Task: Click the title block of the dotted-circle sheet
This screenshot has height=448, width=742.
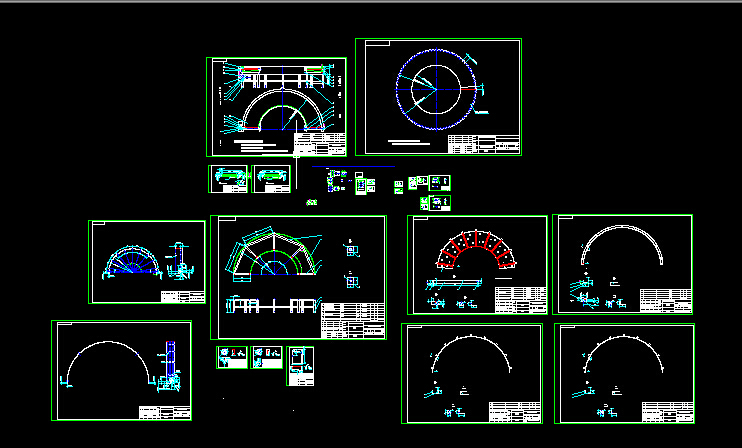Action: 484,144
